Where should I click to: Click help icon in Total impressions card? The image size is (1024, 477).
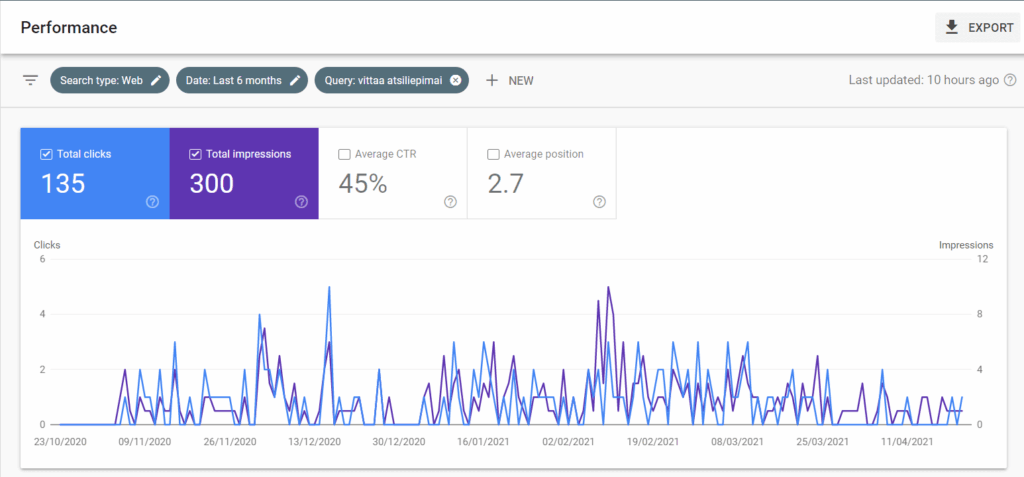301,202
